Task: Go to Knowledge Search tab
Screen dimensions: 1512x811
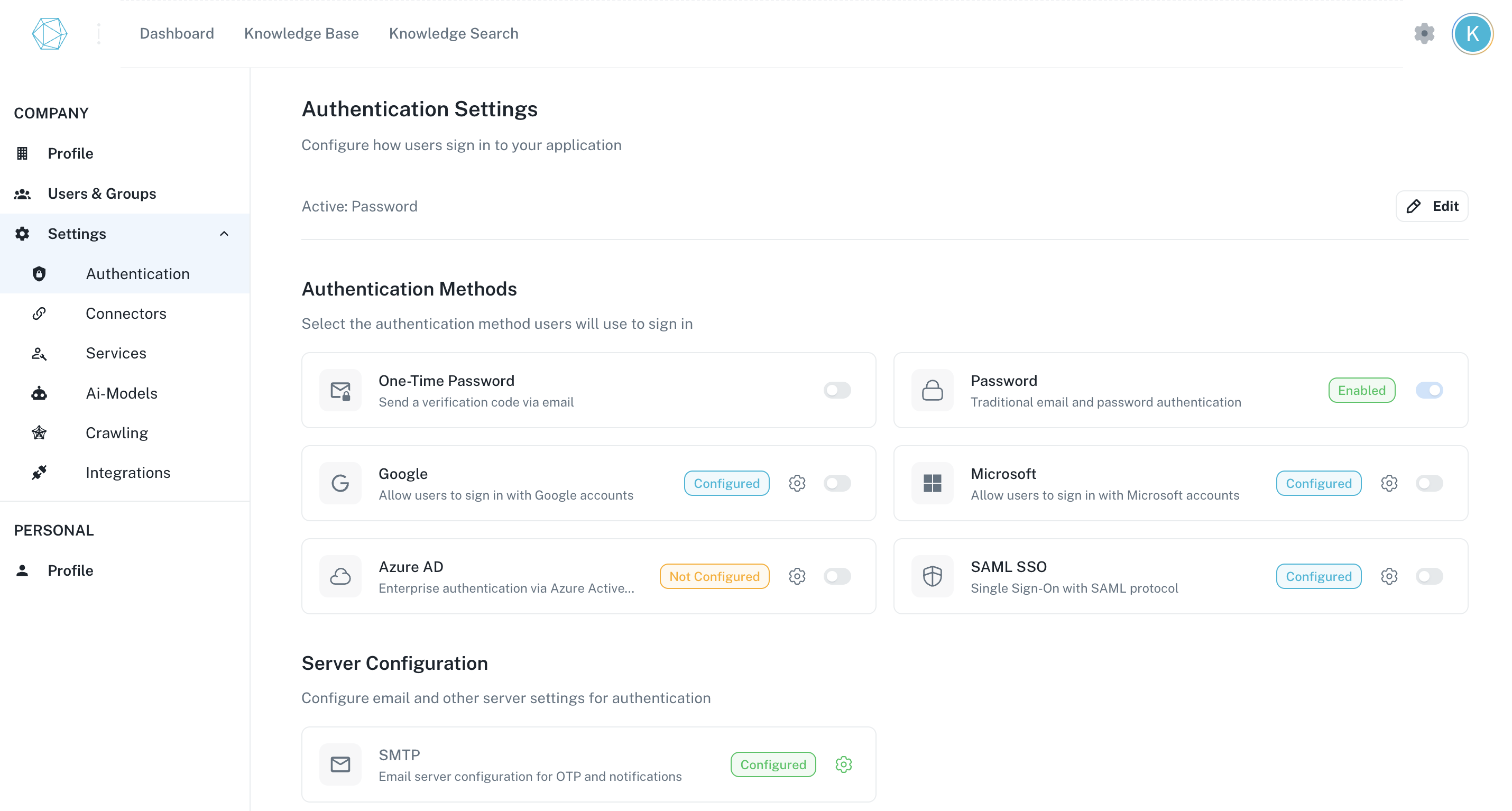Action: 453,33
